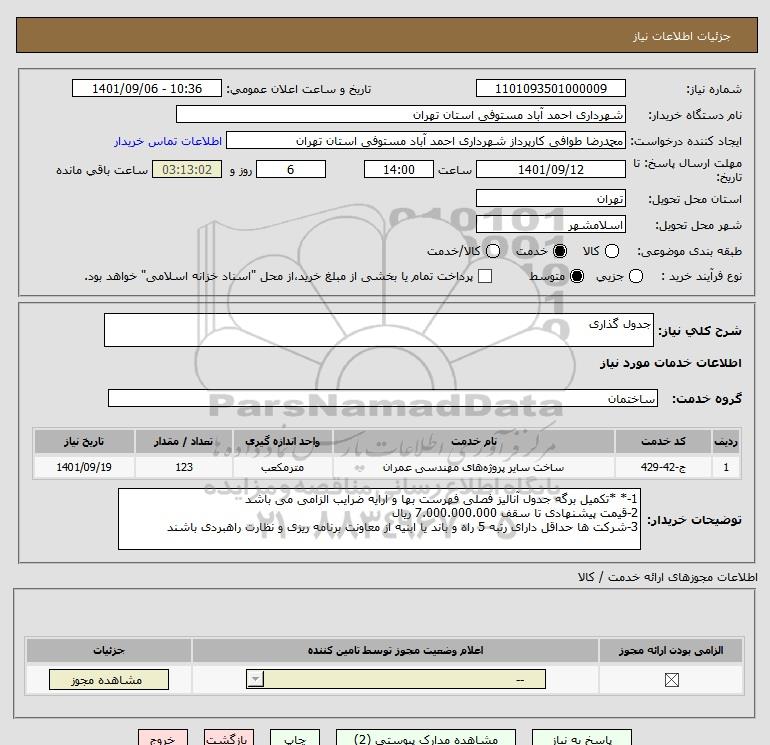Viewport: 770px width, 745px height.
Task: Click the need number field 1101093501000009
Action: pos(550,88)
